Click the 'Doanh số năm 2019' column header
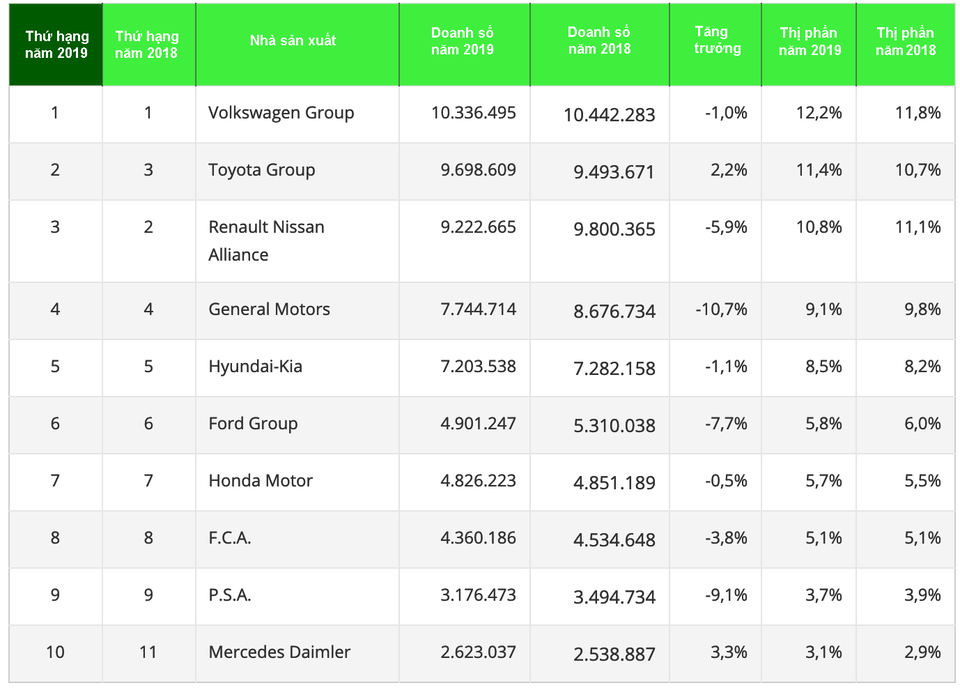 (465, 45)
